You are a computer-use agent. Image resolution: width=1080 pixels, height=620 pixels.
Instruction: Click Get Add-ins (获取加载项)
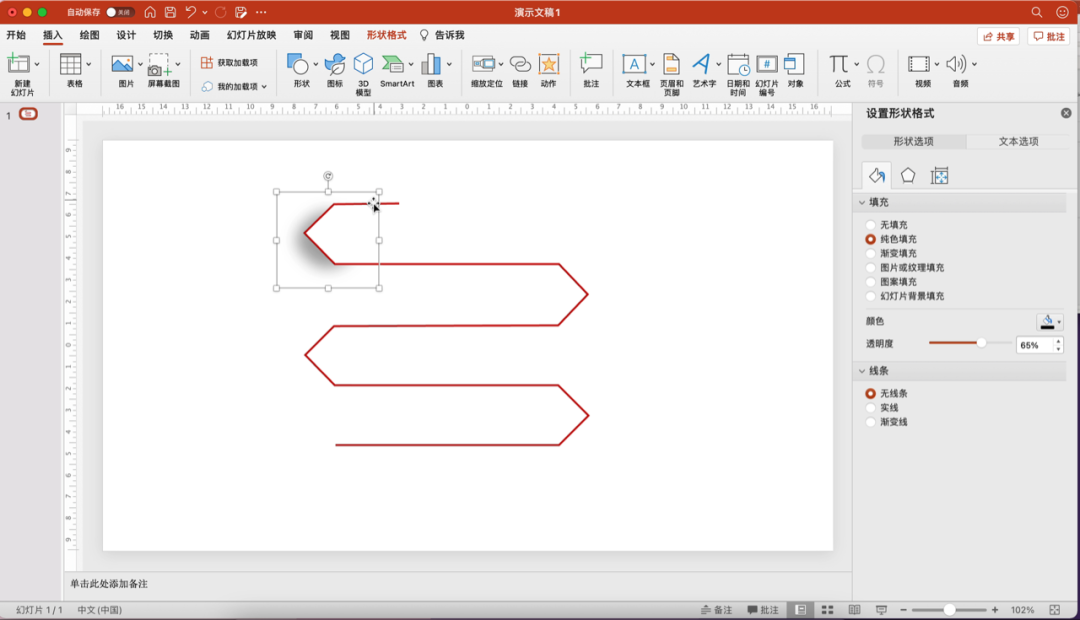pyautogui.click(x=229, y=63)
